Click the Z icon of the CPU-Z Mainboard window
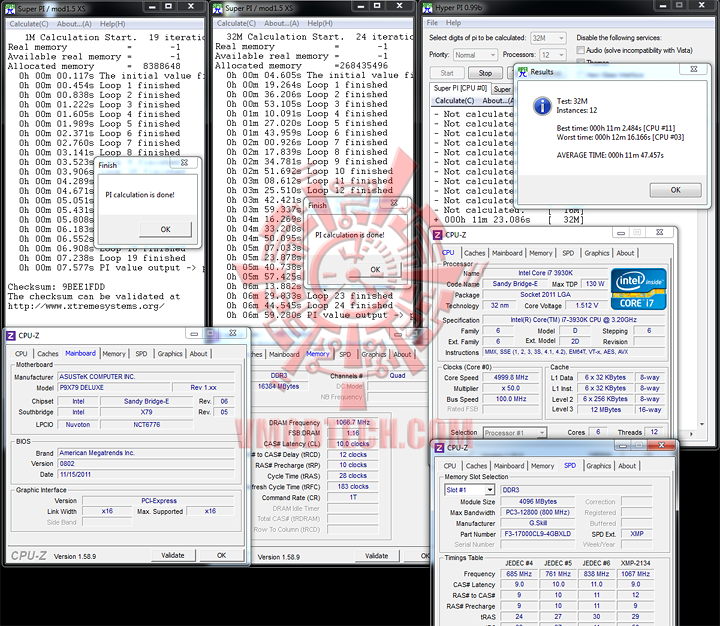The width and height of the screenshot is (720, 626). [x=11, y=336]
